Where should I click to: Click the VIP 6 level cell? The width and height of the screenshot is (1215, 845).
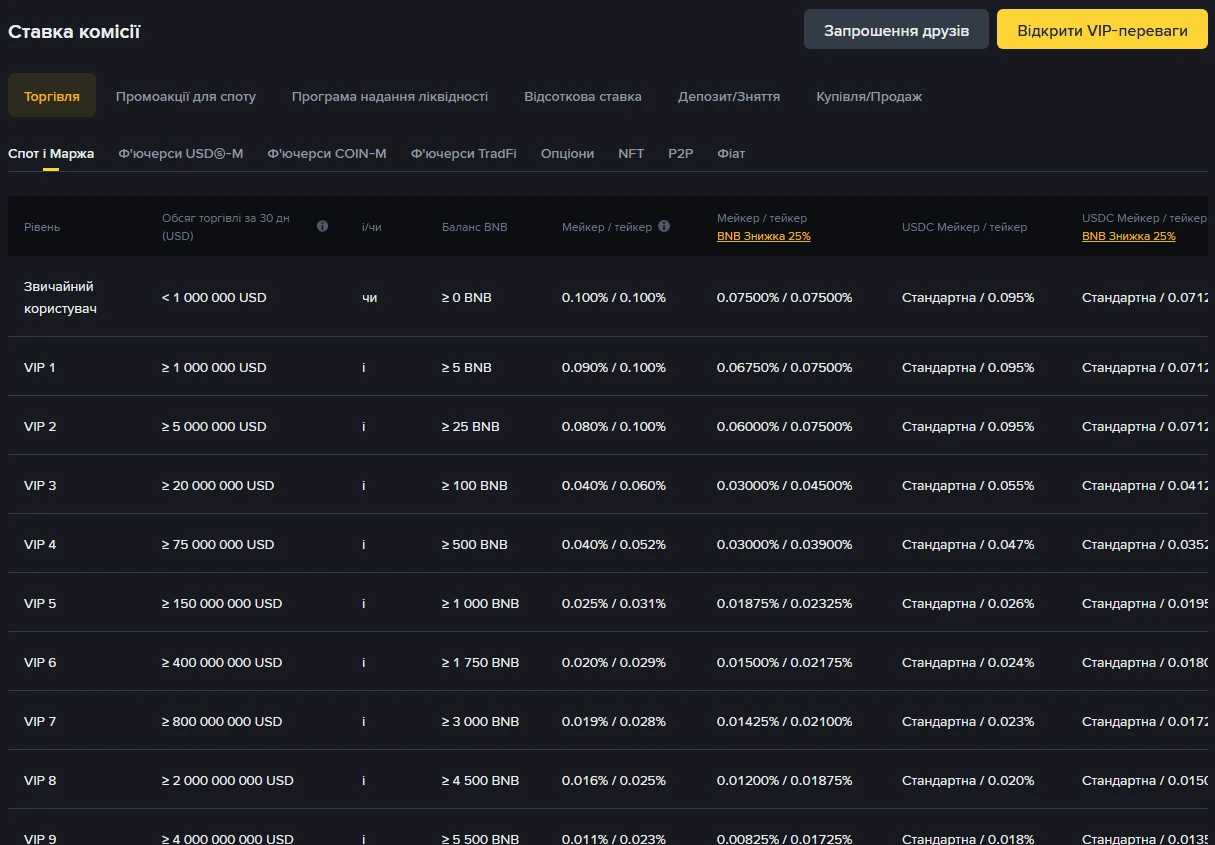tap(40, 662)
